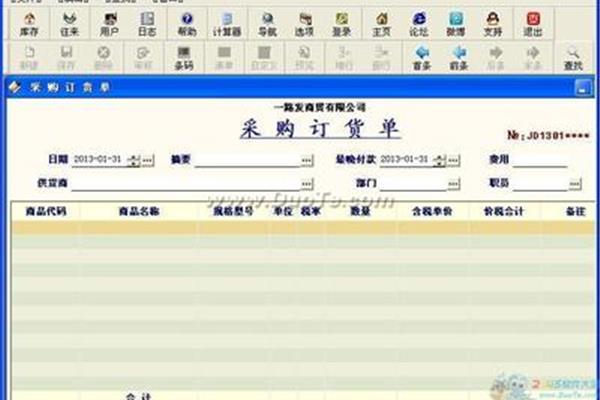
Task: Click the 部门 department input field
Action: click(x=413, y=184)
